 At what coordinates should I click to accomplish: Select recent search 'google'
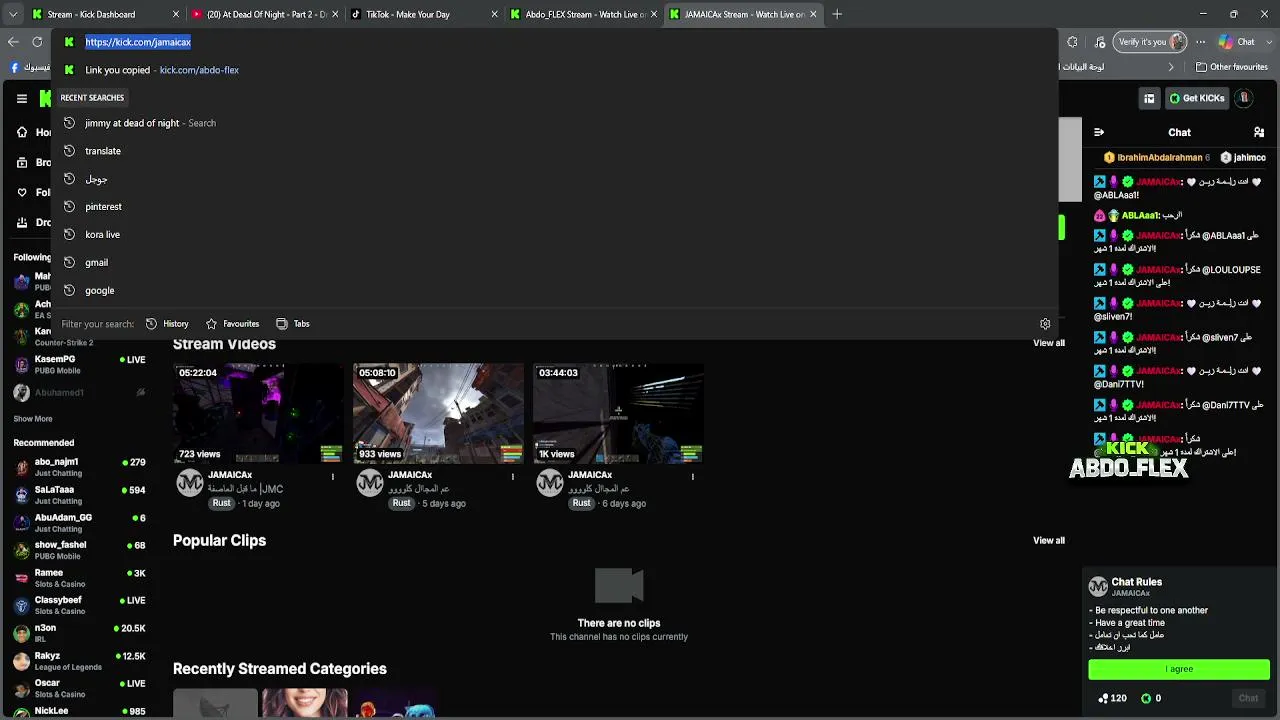[x=555, y=291]
